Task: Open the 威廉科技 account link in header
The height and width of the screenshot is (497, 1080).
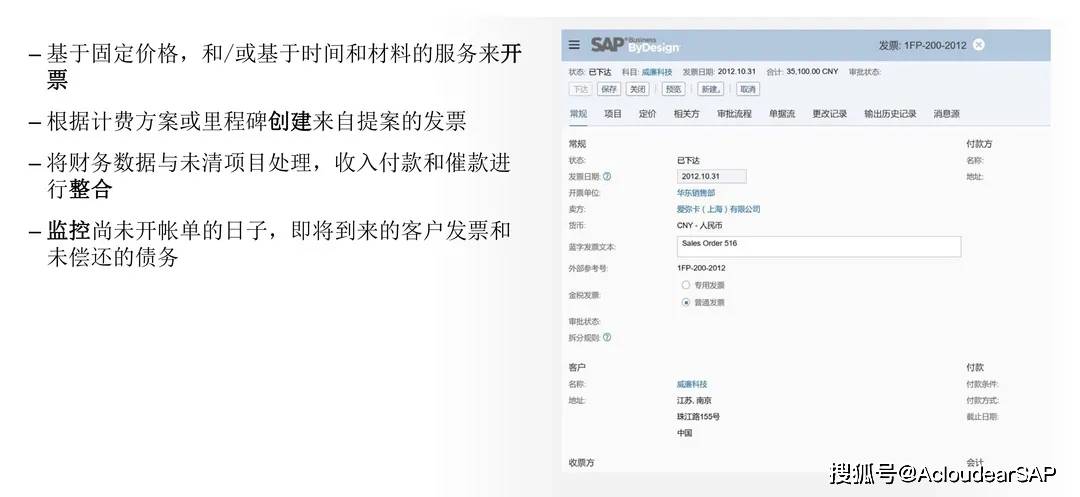Action: [658, 72]
